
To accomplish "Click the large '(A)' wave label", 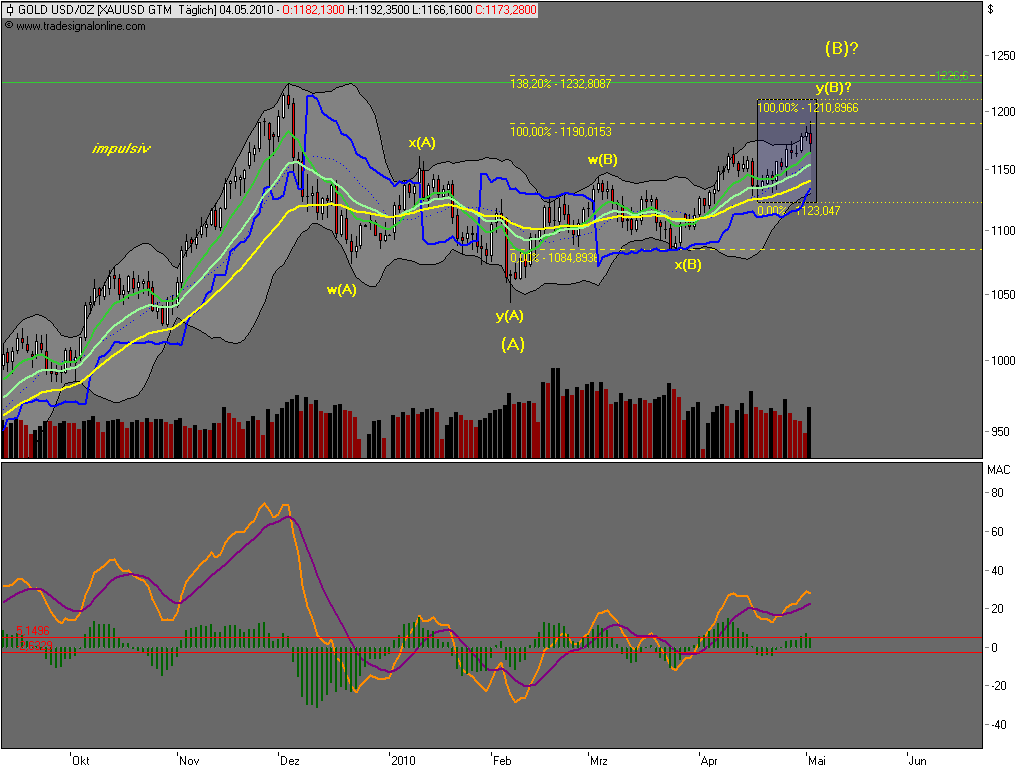I will click(x=513, y=344).
